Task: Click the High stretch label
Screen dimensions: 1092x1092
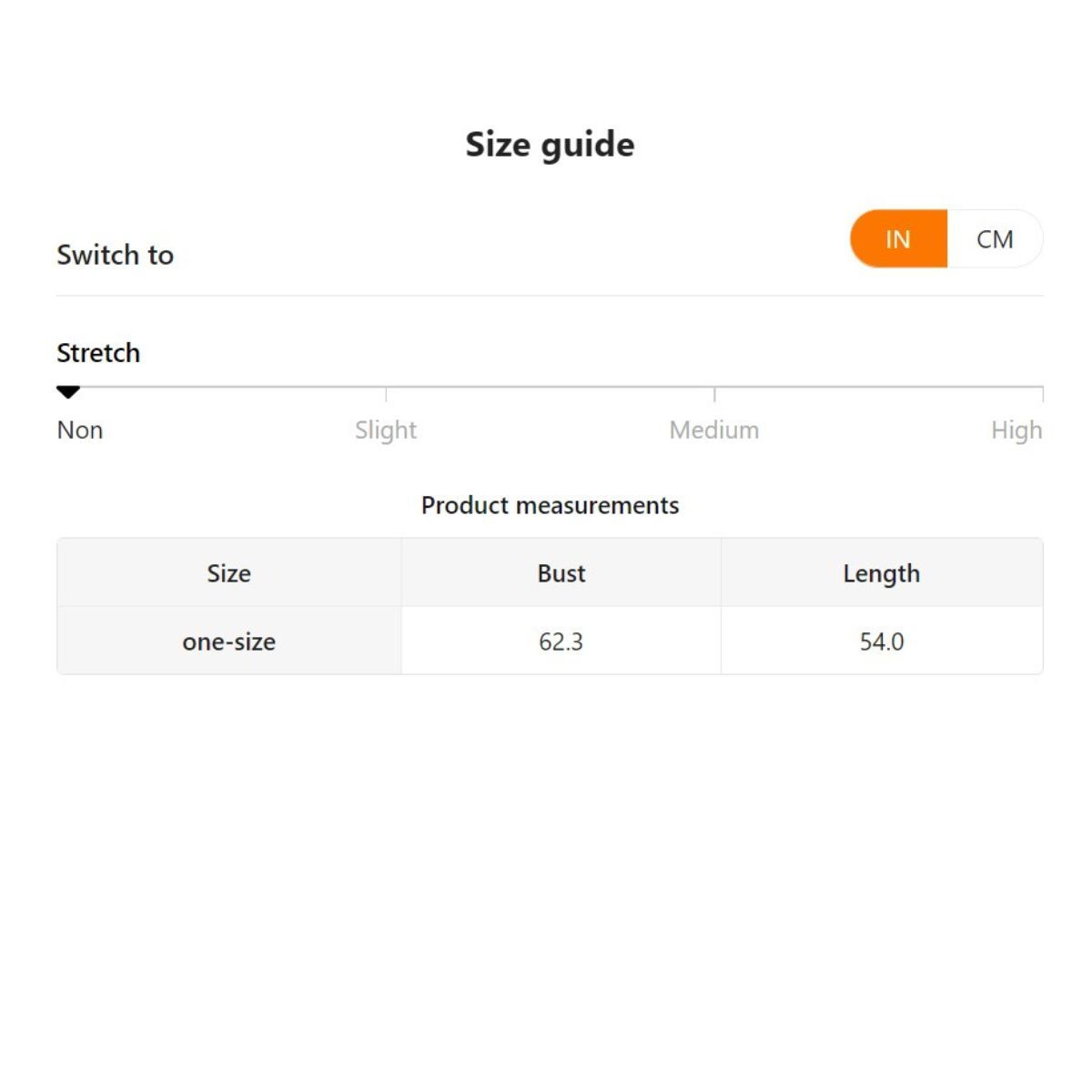Action: pos(1016,430)
